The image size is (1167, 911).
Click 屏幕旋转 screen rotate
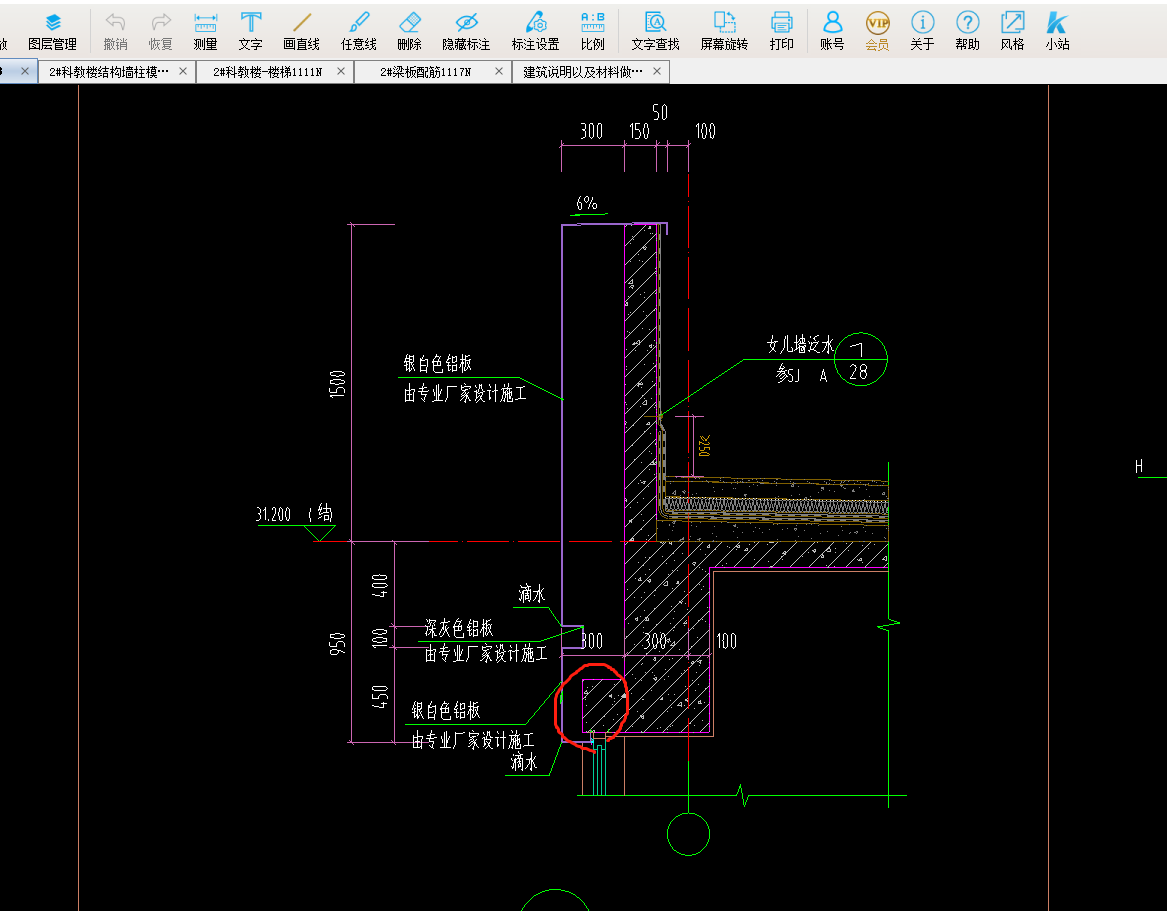coord(724,31)
